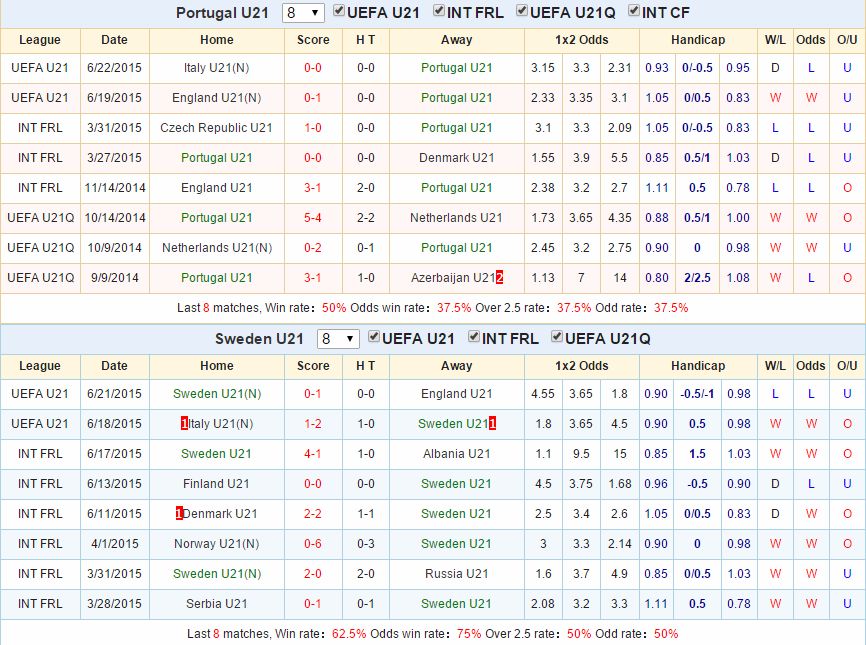Open England U21(N) team link on 6/19/2015
This screenshot has width=866, height=645.
point(216,98)
